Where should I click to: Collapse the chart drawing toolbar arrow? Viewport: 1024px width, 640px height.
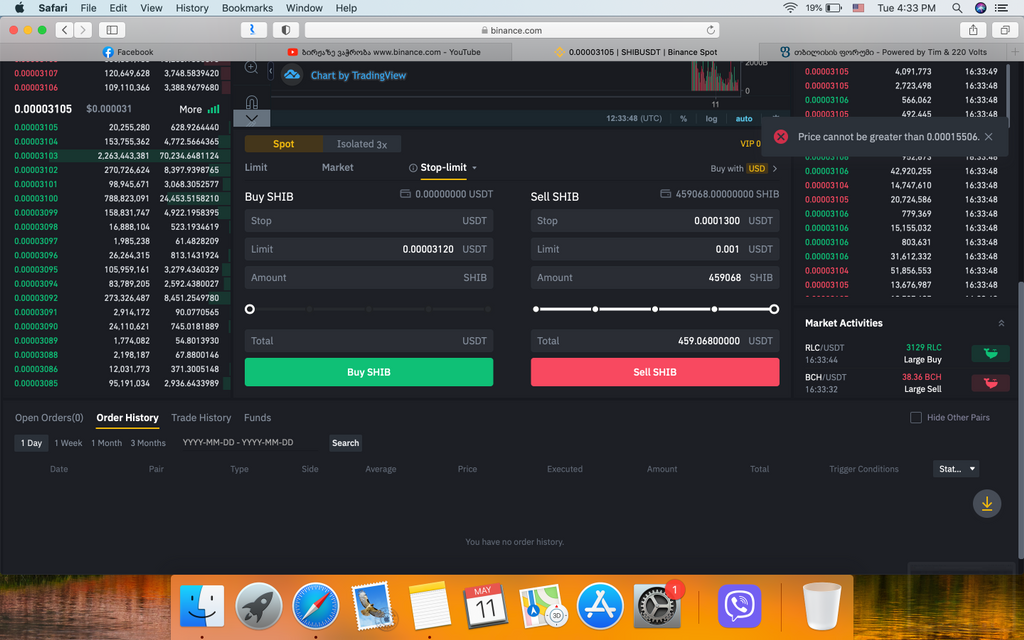click(x=270, y=71)
